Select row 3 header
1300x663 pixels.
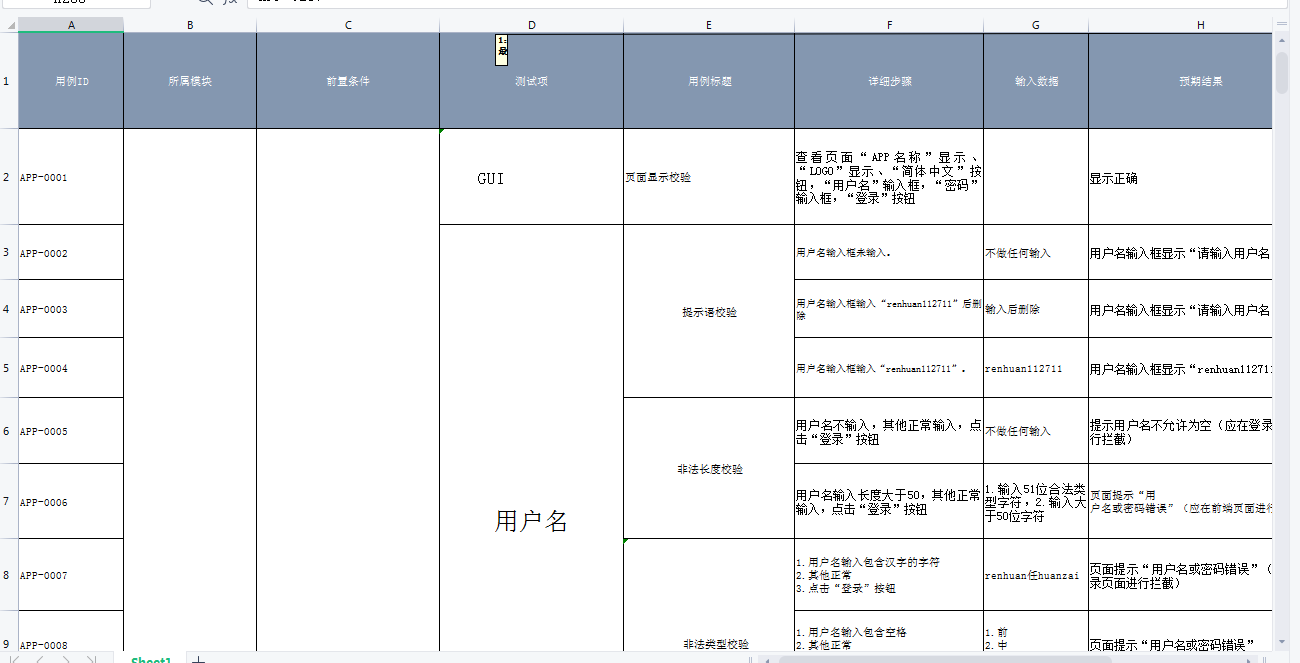point(9,252)
